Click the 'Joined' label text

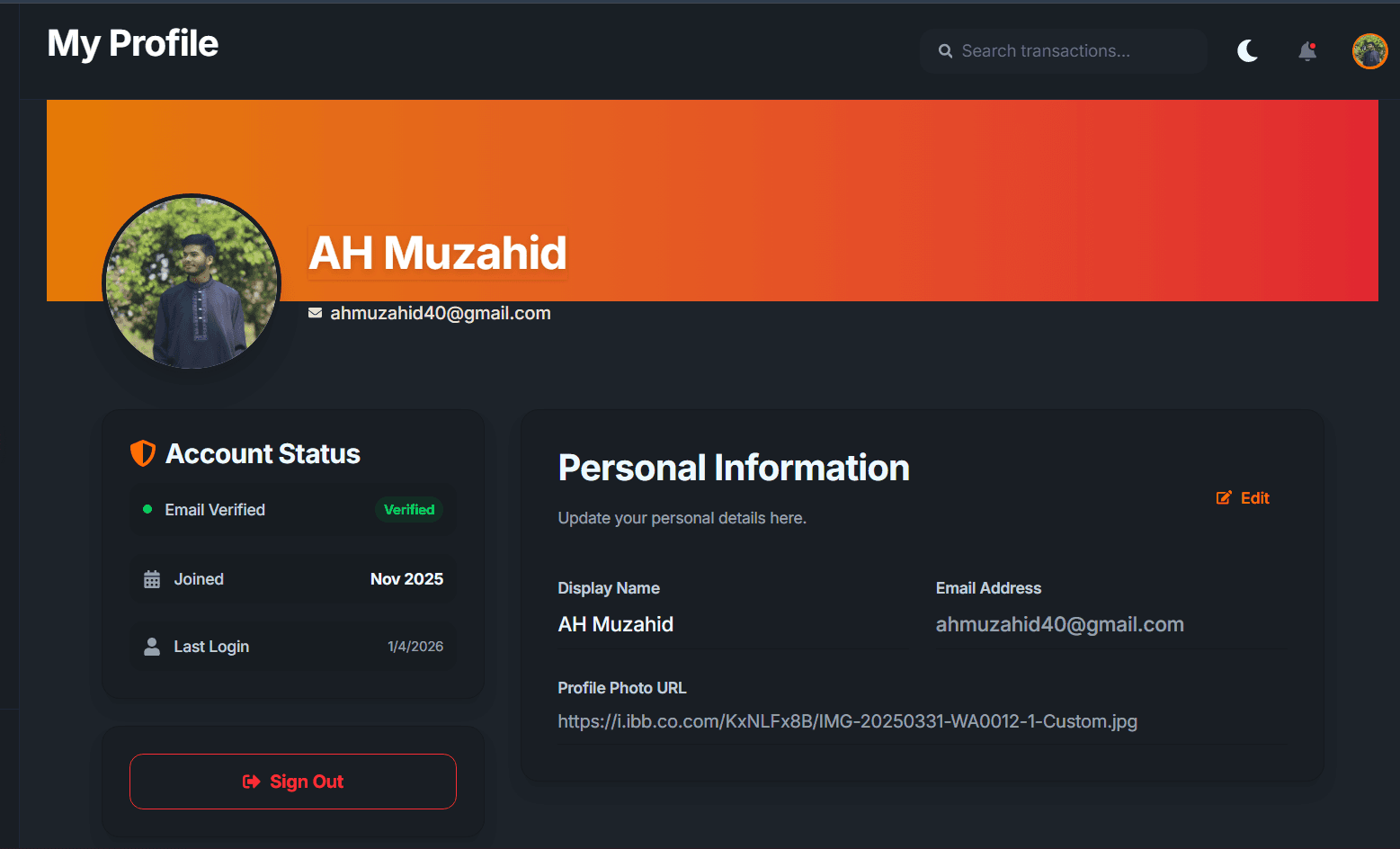[199, 579]
